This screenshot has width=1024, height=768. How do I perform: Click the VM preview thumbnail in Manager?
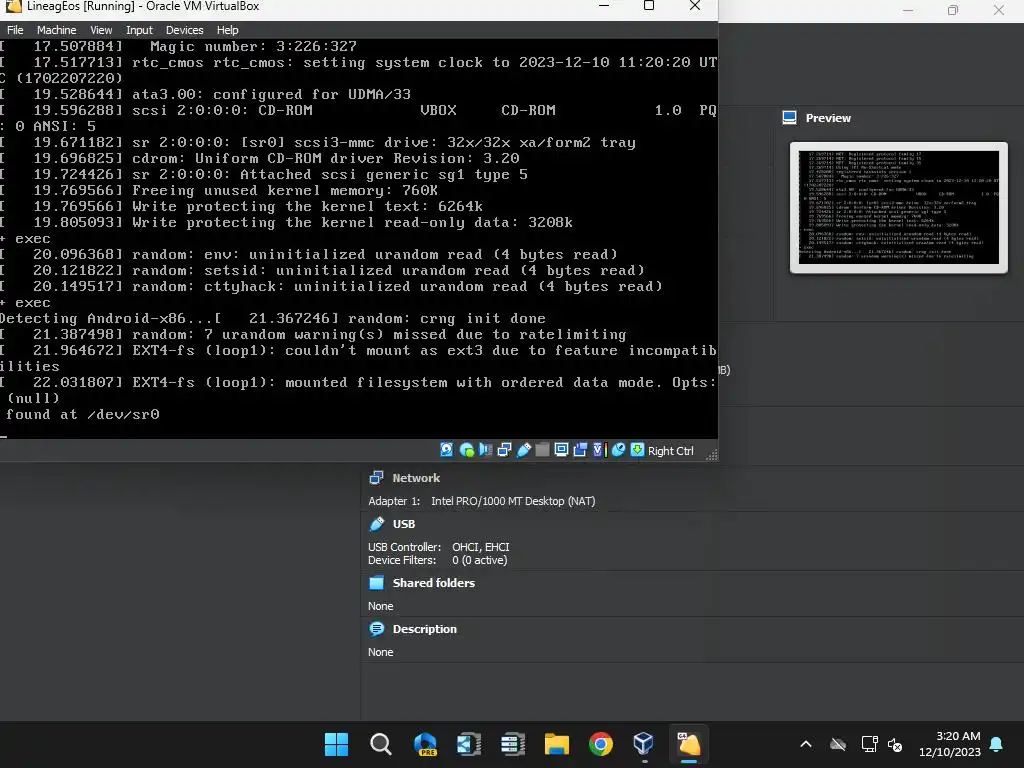899,207
